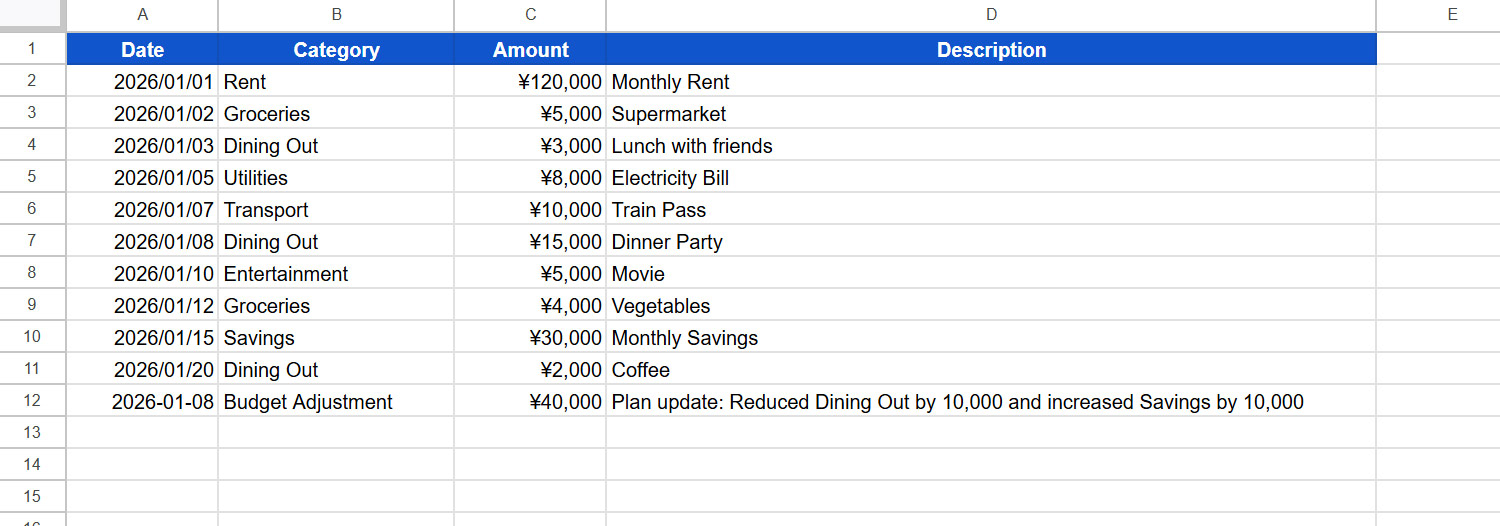
Task: Select the Plan update description cell
Action: [x=991, y=402]
